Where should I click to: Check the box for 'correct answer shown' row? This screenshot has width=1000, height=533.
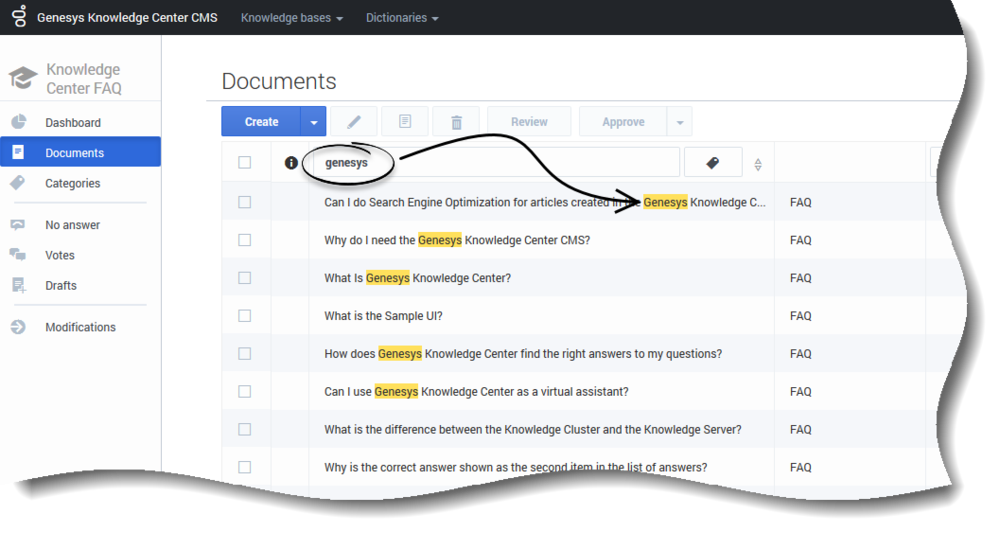point(245,467)
